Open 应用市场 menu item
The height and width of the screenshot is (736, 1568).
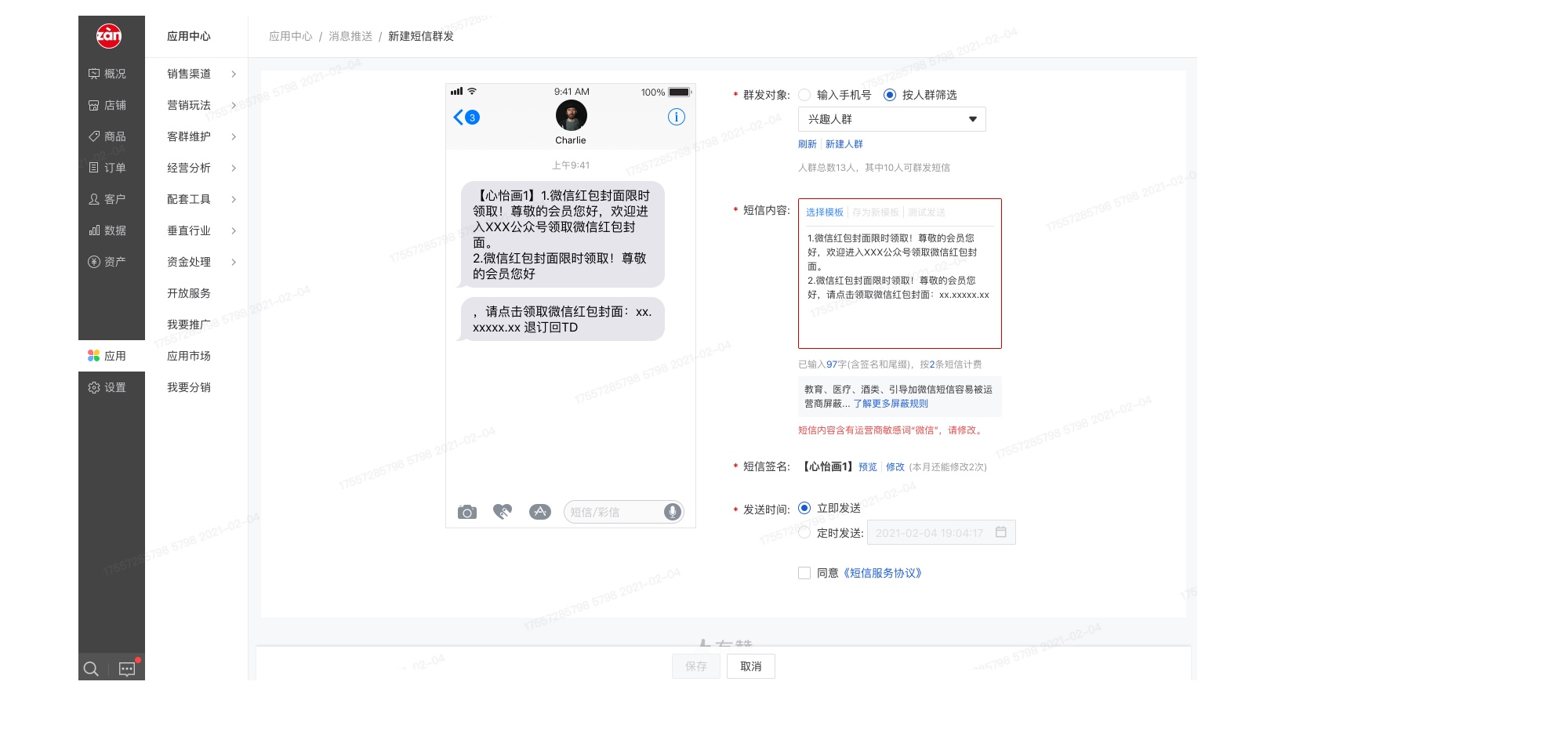[189, 356]
